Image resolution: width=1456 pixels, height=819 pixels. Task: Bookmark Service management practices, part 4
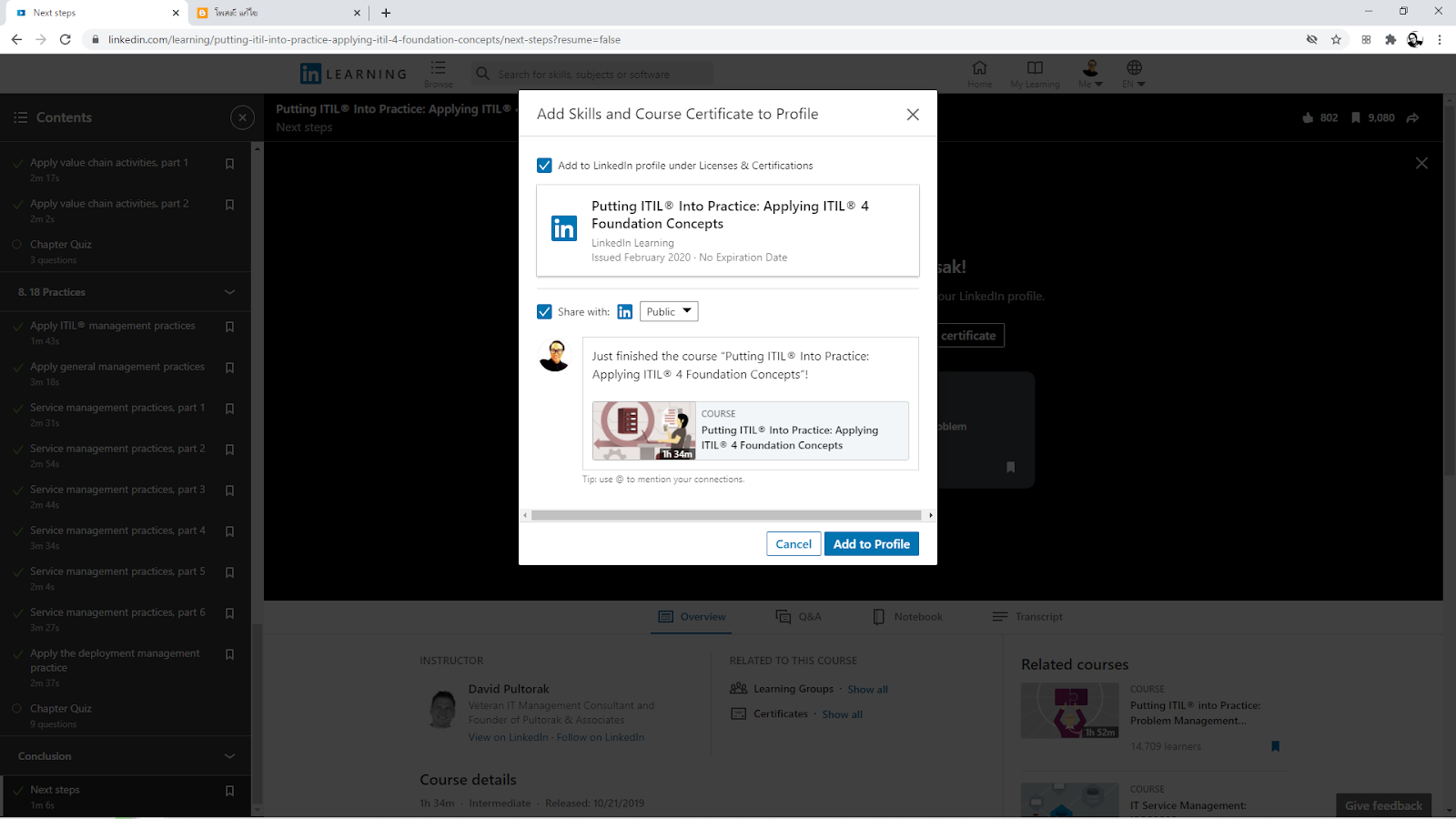[229, 531]
